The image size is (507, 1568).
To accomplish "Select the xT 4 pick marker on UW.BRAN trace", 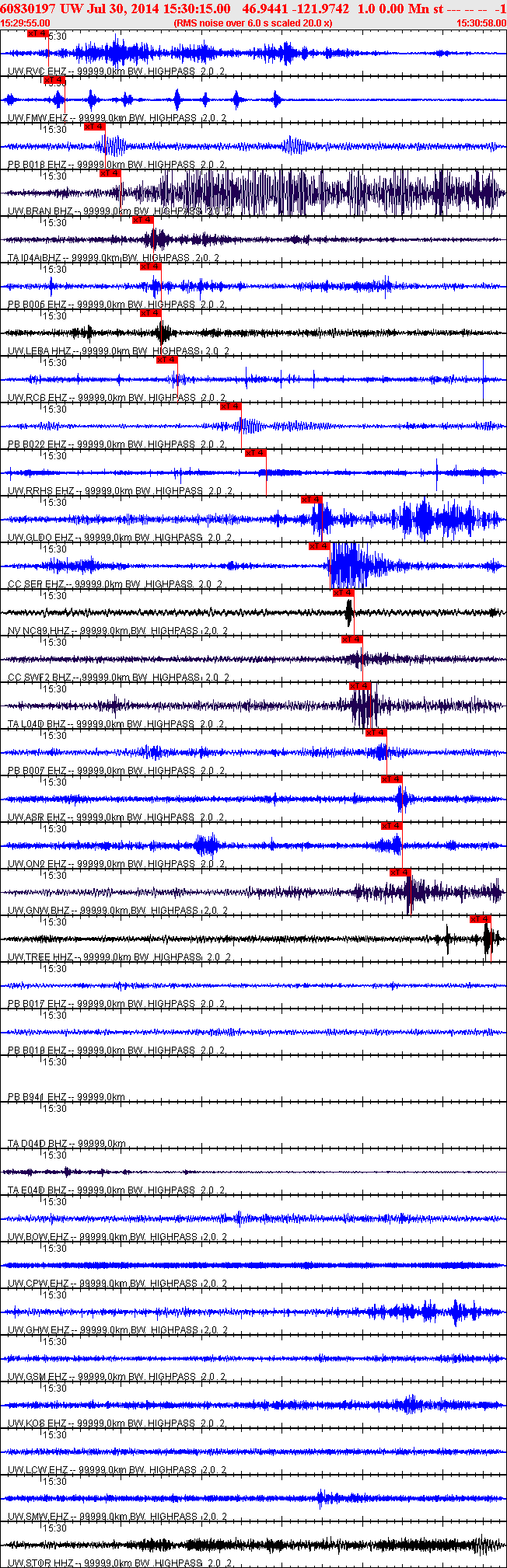I will (x=110, y=173).
